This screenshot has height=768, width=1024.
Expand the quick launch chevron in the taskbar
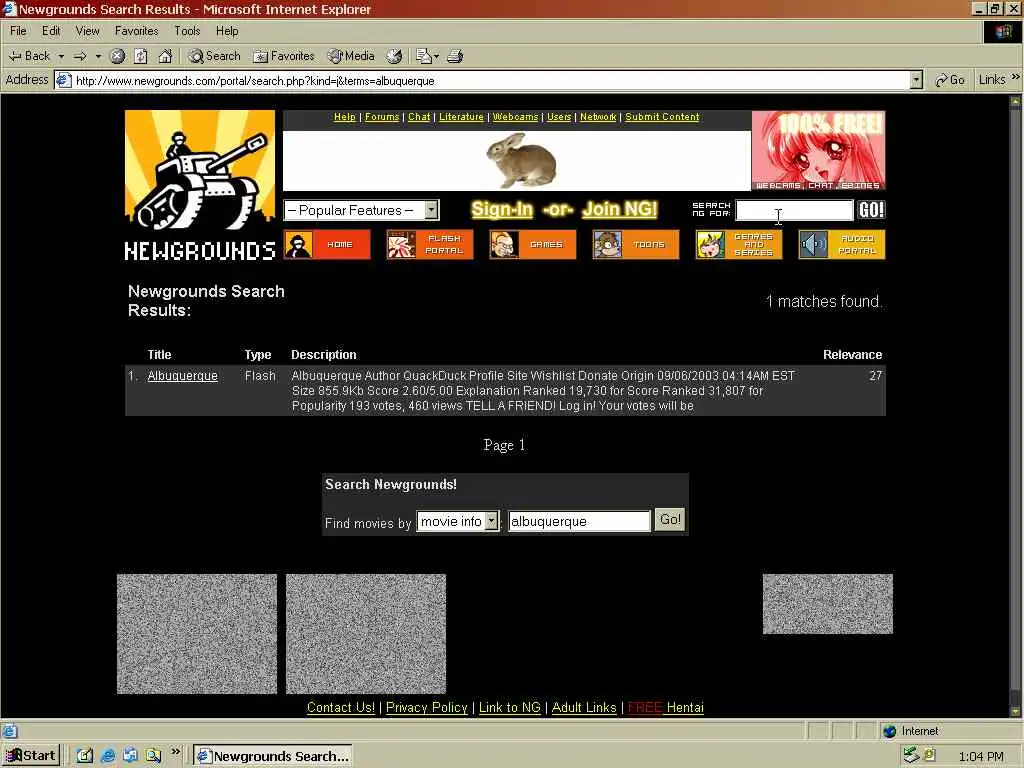click(175, 752)
